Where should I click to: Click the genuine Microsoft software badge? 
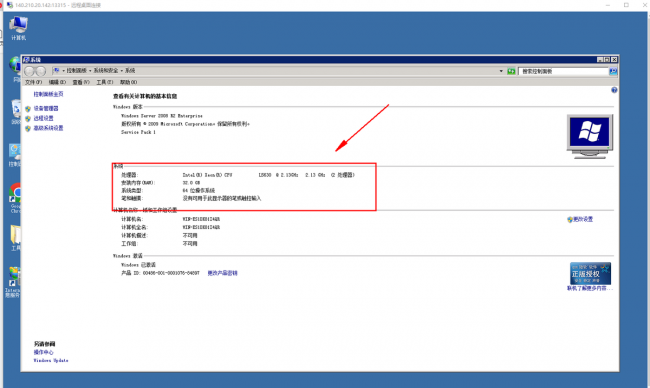[590, 273]
